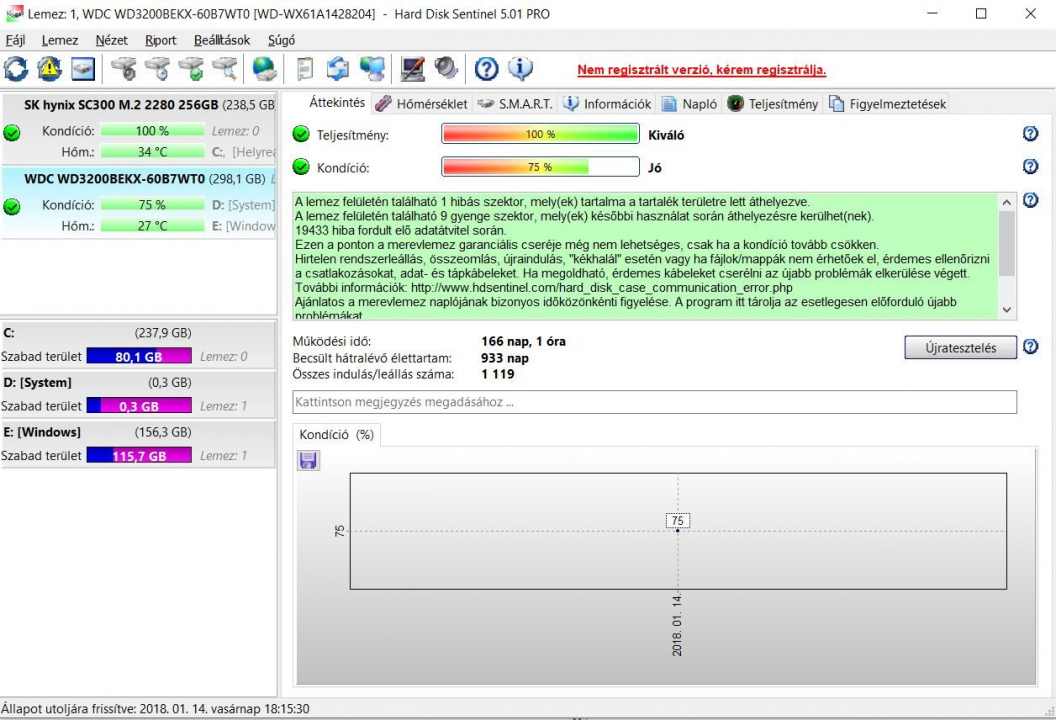Click in the 'Kattintson megjegyzés megadásához' comment field
This screenshot has height=720, width=1056.
coord(655,402)
